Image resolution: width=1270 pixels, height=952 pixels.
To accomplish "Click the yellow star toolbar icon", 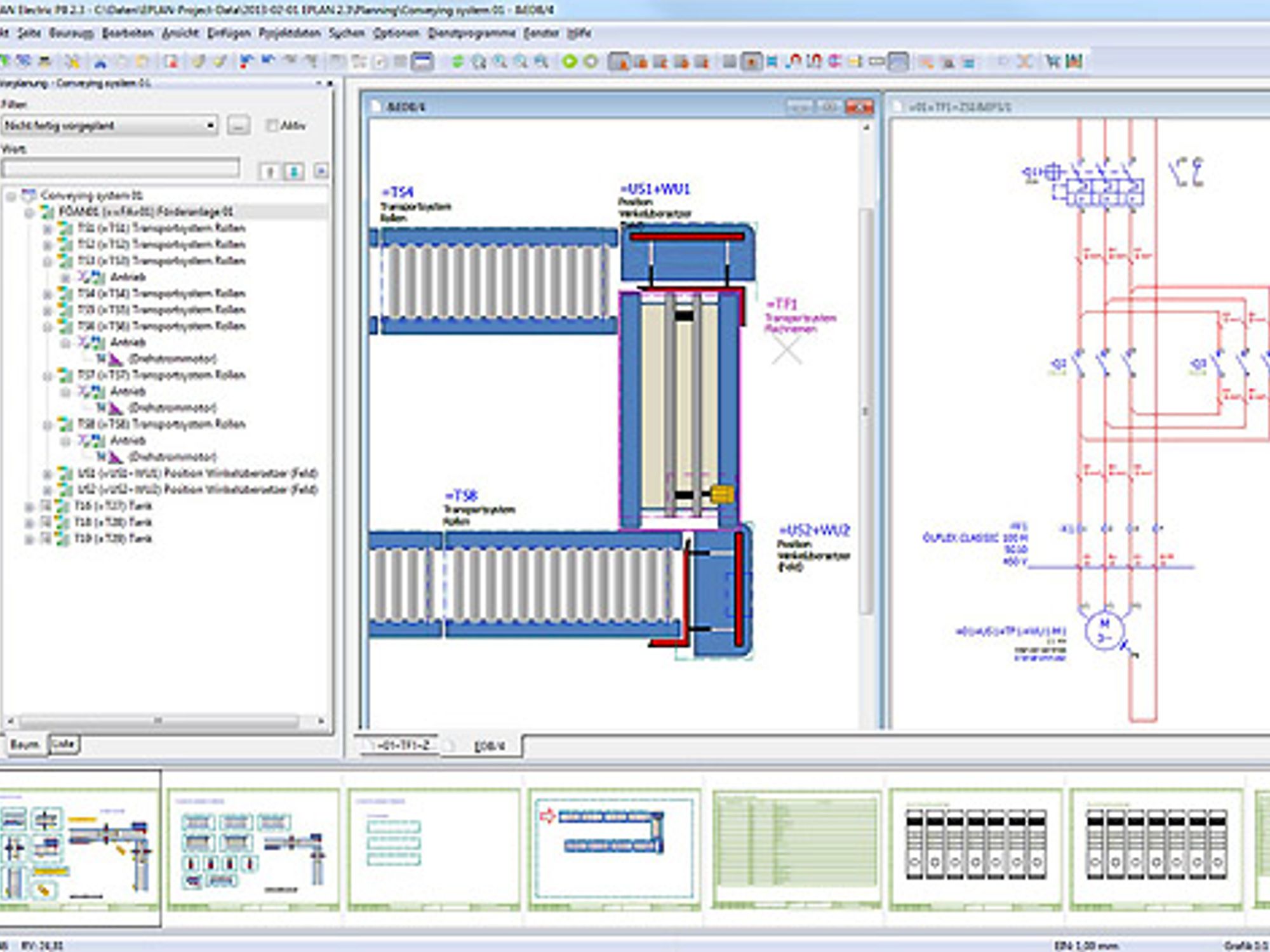I will tap(72, 62).
